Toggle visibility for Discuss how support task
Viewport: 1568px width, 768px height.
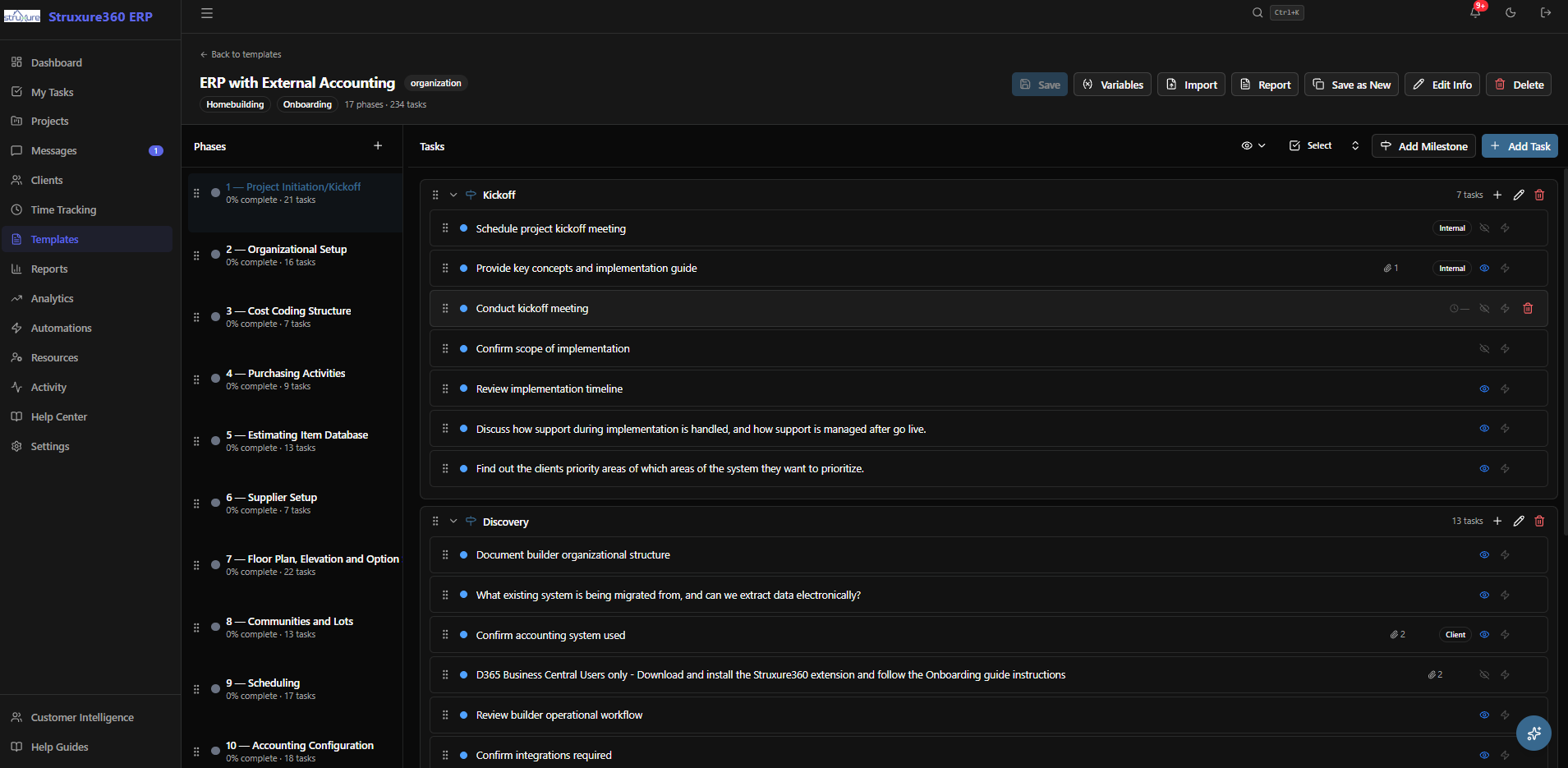pos(1484,429)
